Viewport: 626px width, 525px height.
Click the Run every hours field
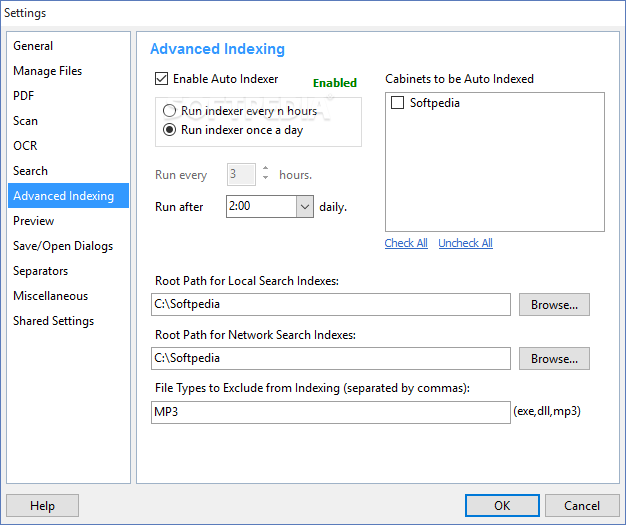coord(241,174)
